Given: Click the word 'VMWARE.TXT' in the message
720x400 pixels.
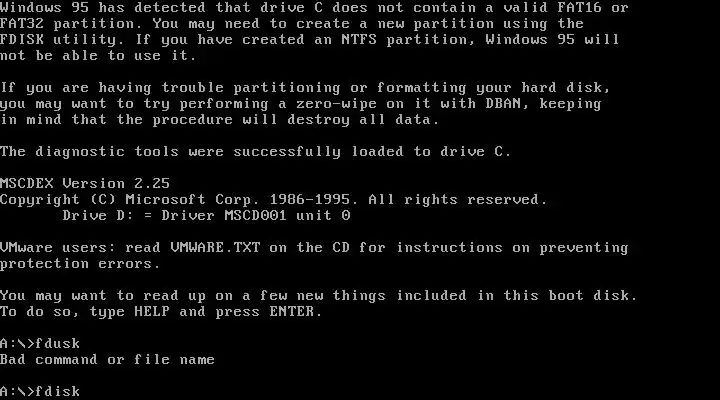Looking at the screenshot, I should [215, 248].
